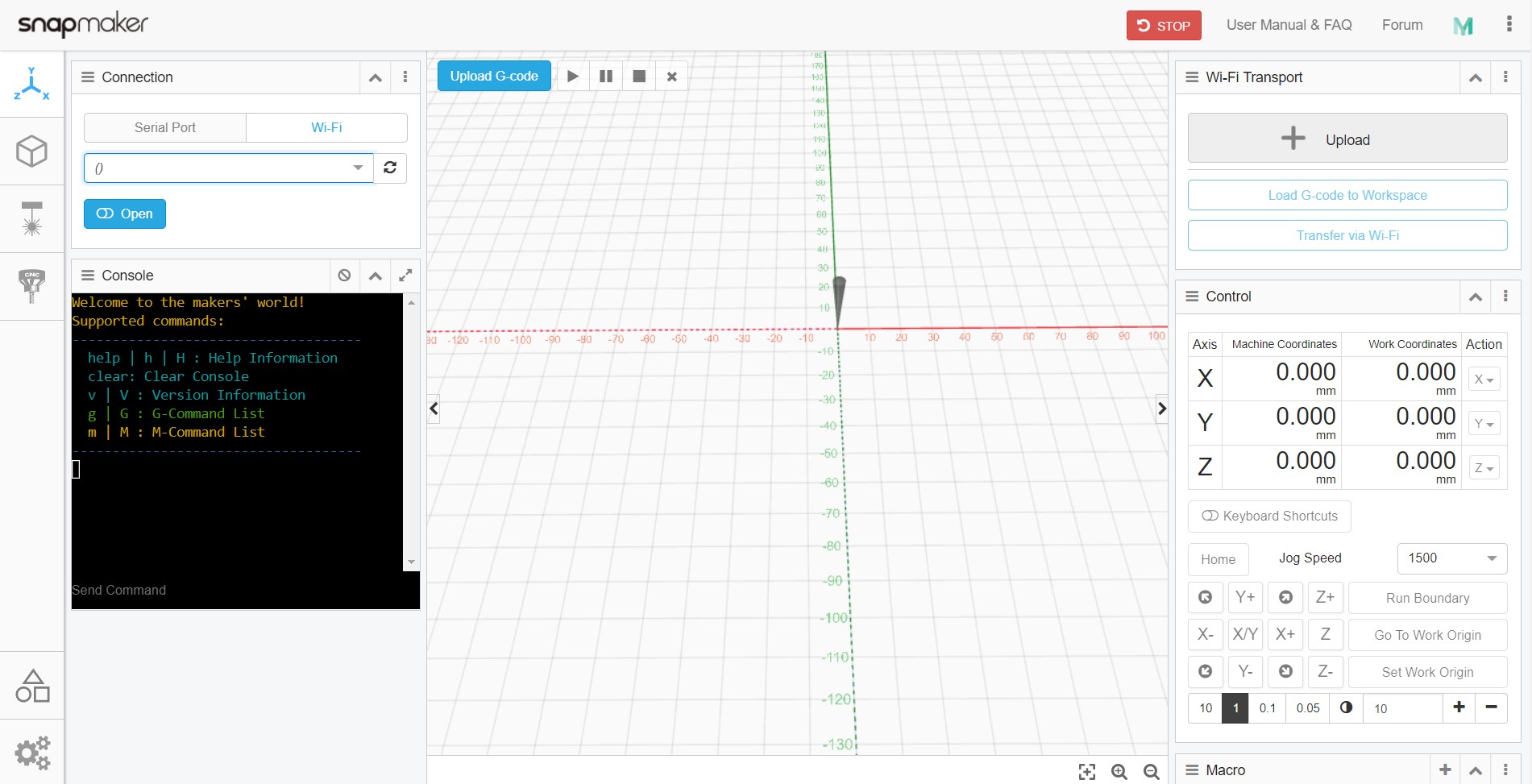Switch to the Serial Port tab
1532x784 pixels.
coord(165,127)
